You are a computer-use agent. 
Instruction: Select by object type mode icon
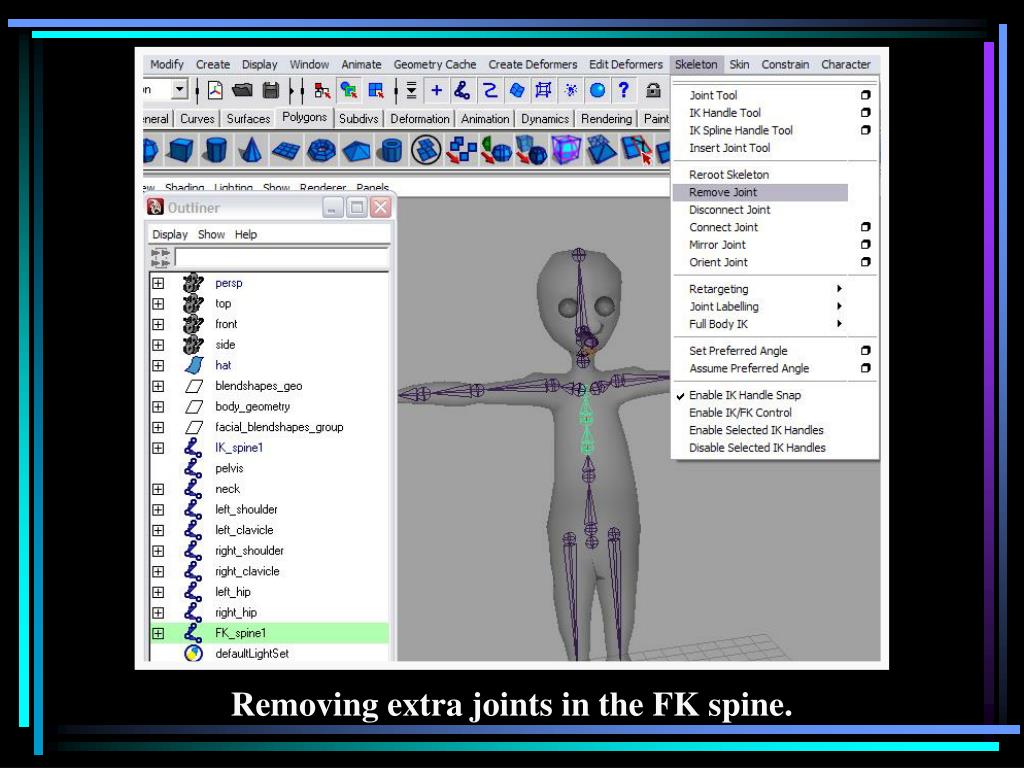point(349,90)
